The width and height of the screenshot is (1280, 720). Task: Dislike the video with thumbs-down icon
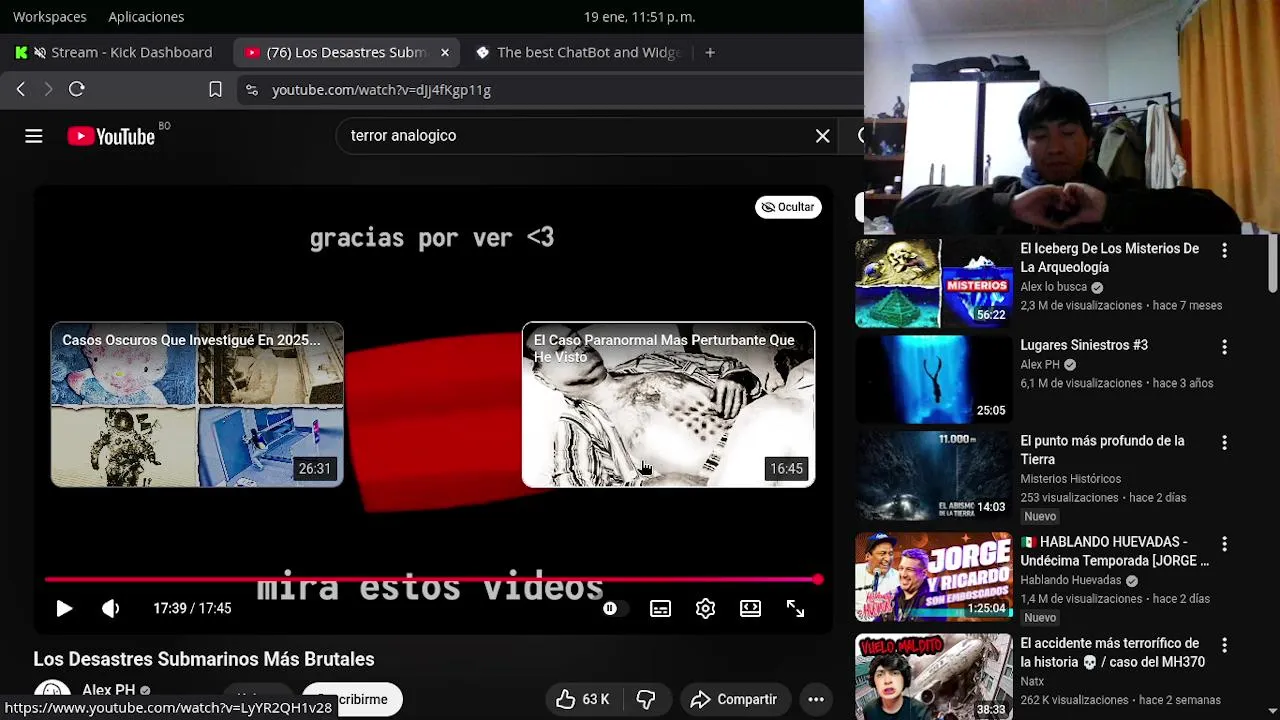(x=647, y=699)
